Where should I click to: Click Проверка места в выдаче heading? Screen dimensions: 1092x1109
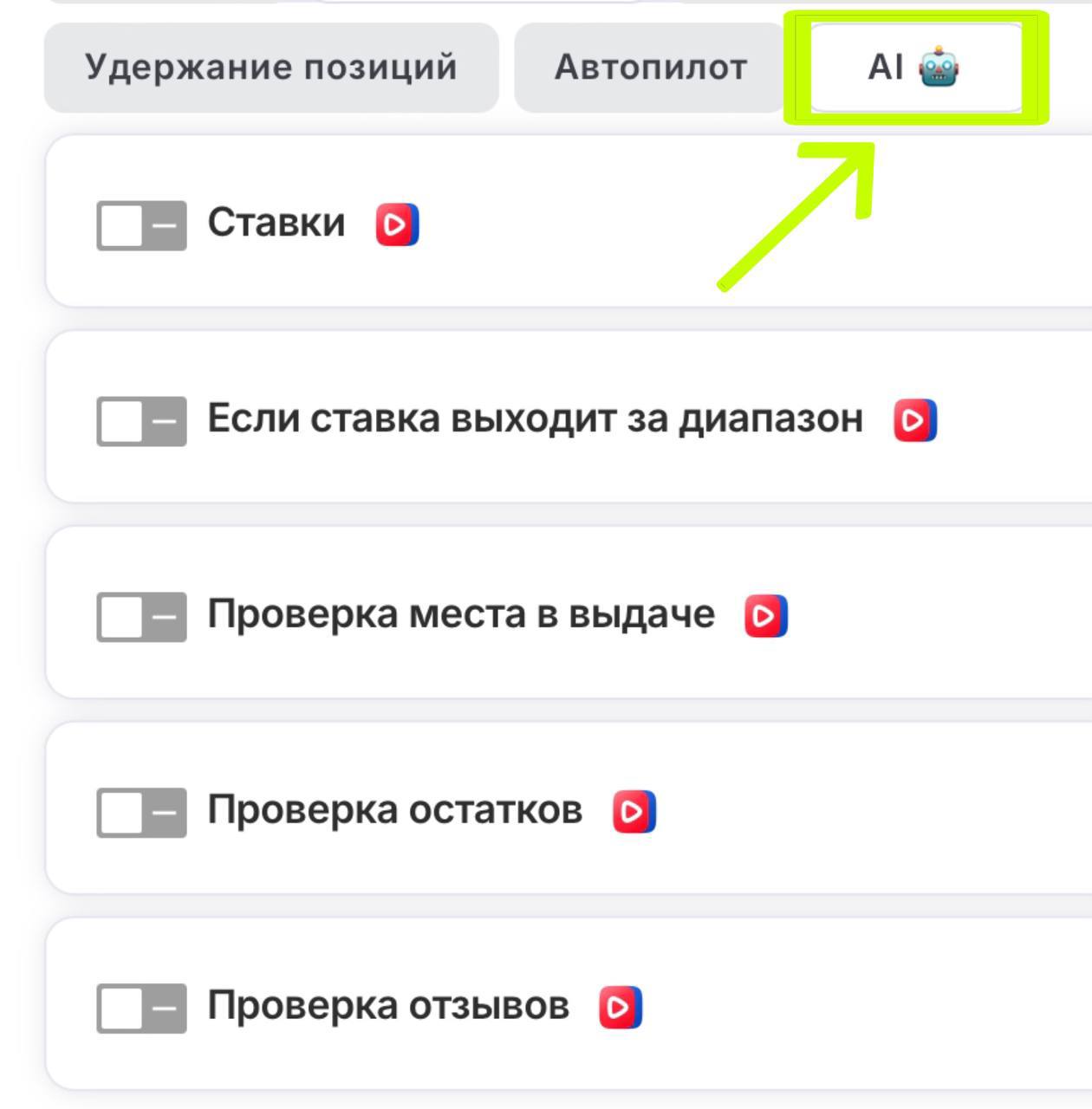461,615
